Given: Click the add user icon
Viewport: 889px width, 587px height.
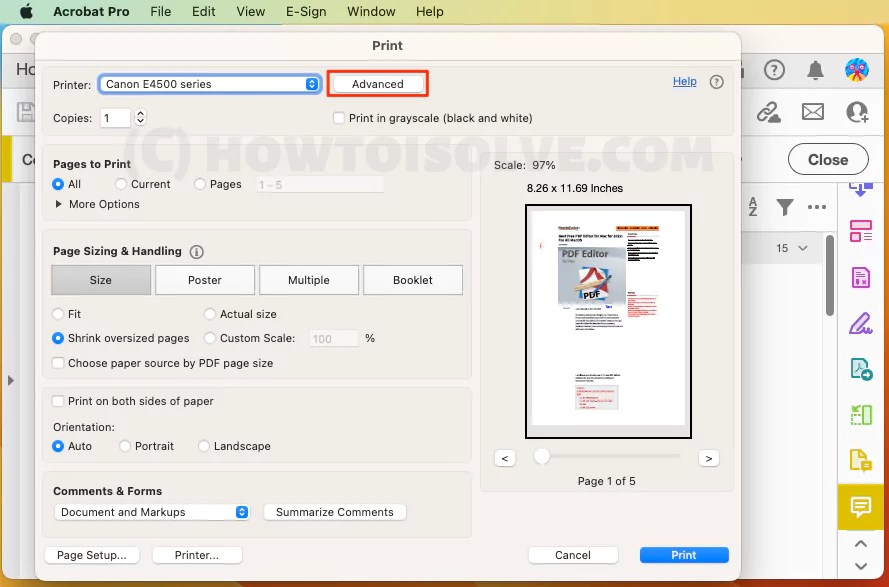Looking at the screenshot, I should tap(857, 112).
